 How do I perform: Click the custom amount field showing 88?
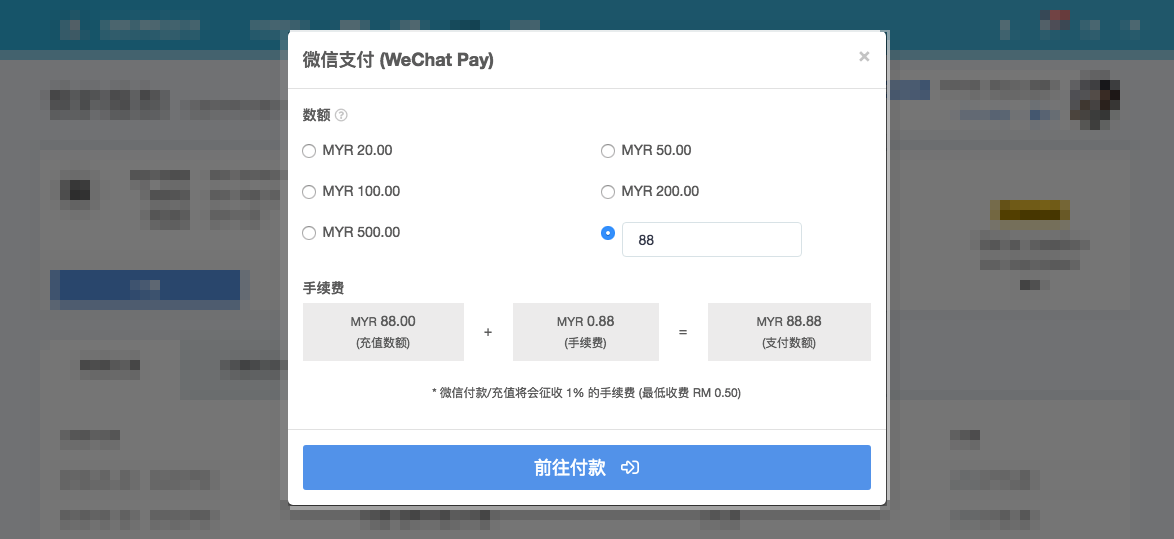711,240
